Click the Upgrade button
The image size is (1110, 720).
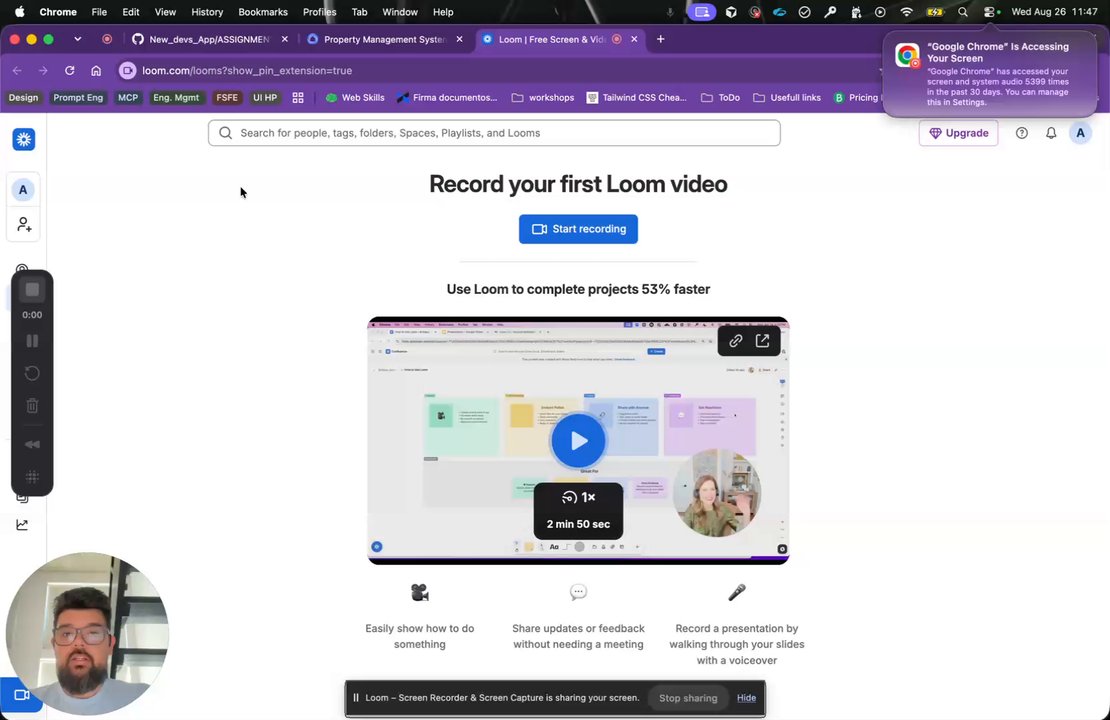[959, 133]
